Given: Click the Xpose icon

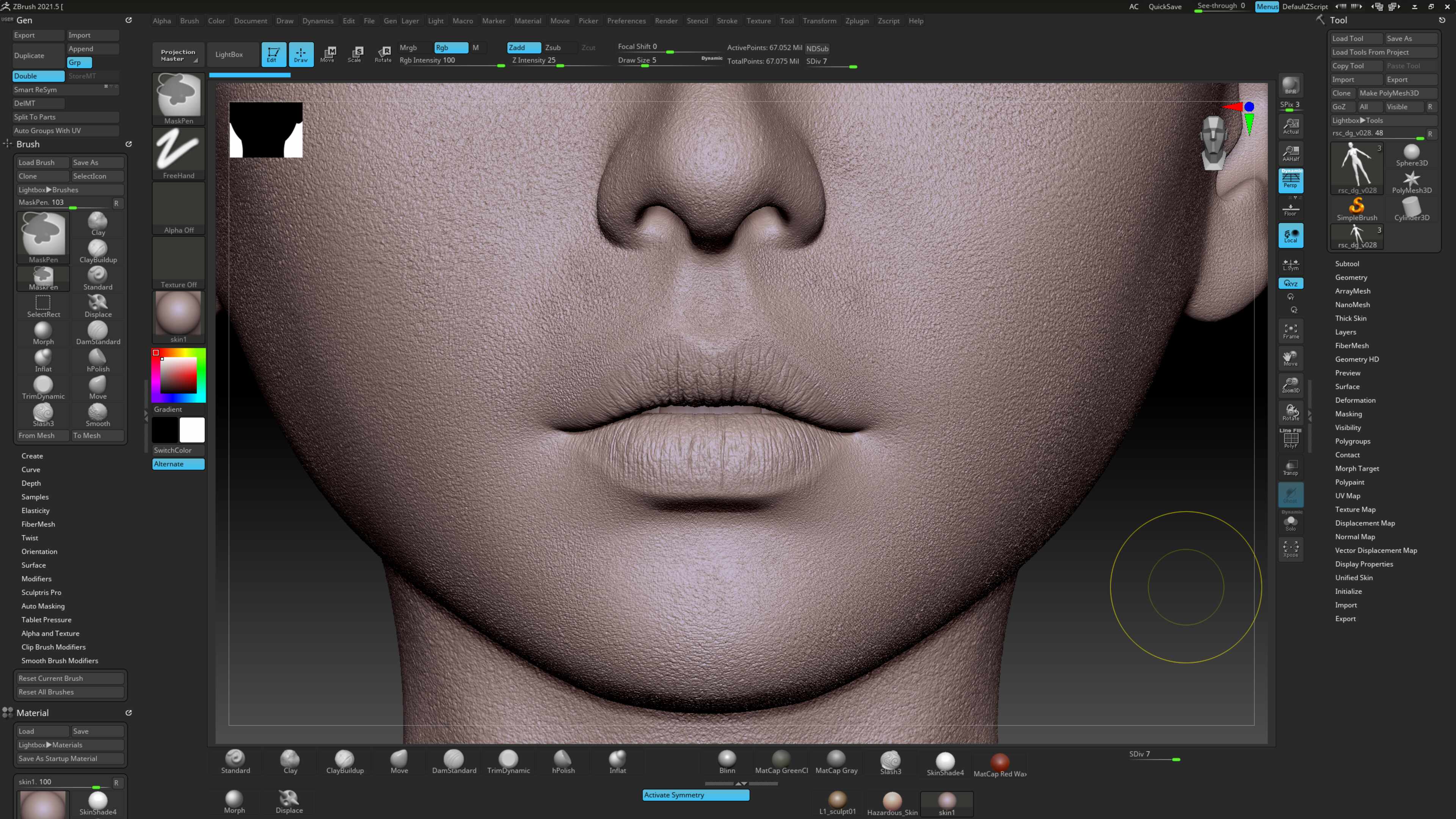Looking at the screenshot, I should [x=1290, y=549].
